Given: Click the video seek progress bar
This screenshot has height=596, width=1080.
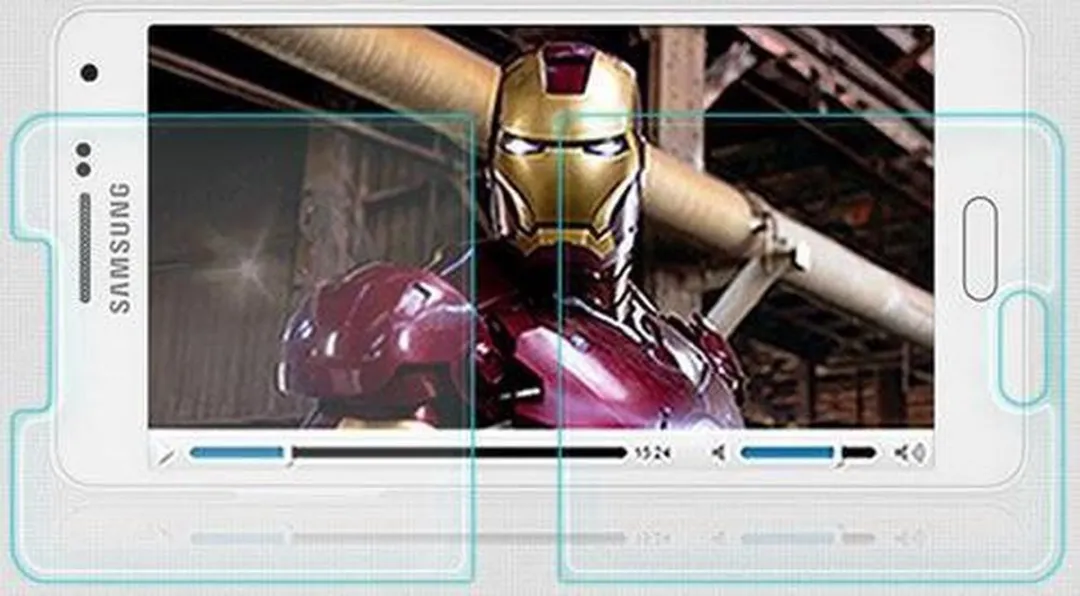Looking at the screenshot, I should click(408, 453).
